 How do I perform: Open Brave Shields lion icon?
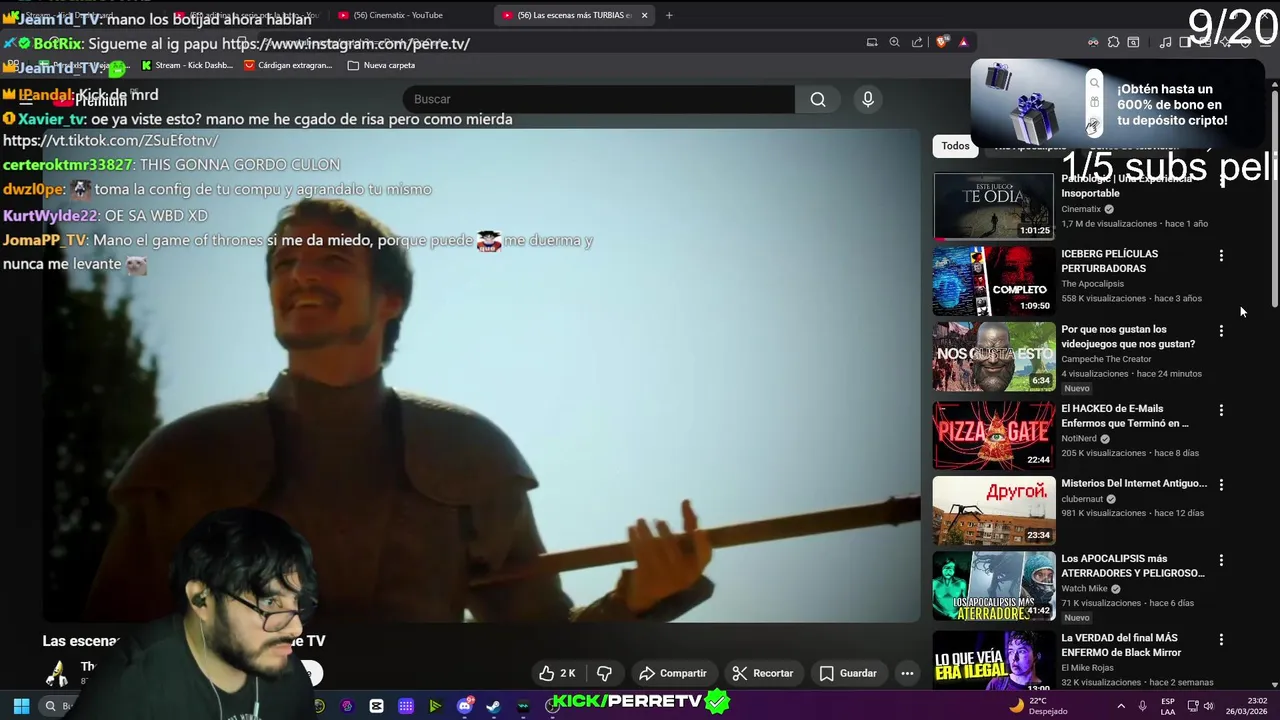[x=942, y=42]
